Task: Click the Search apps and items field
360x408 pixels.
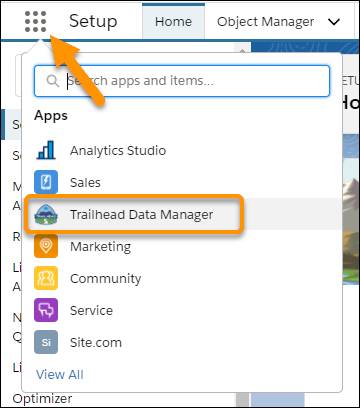Action: [x=182, y=81]
